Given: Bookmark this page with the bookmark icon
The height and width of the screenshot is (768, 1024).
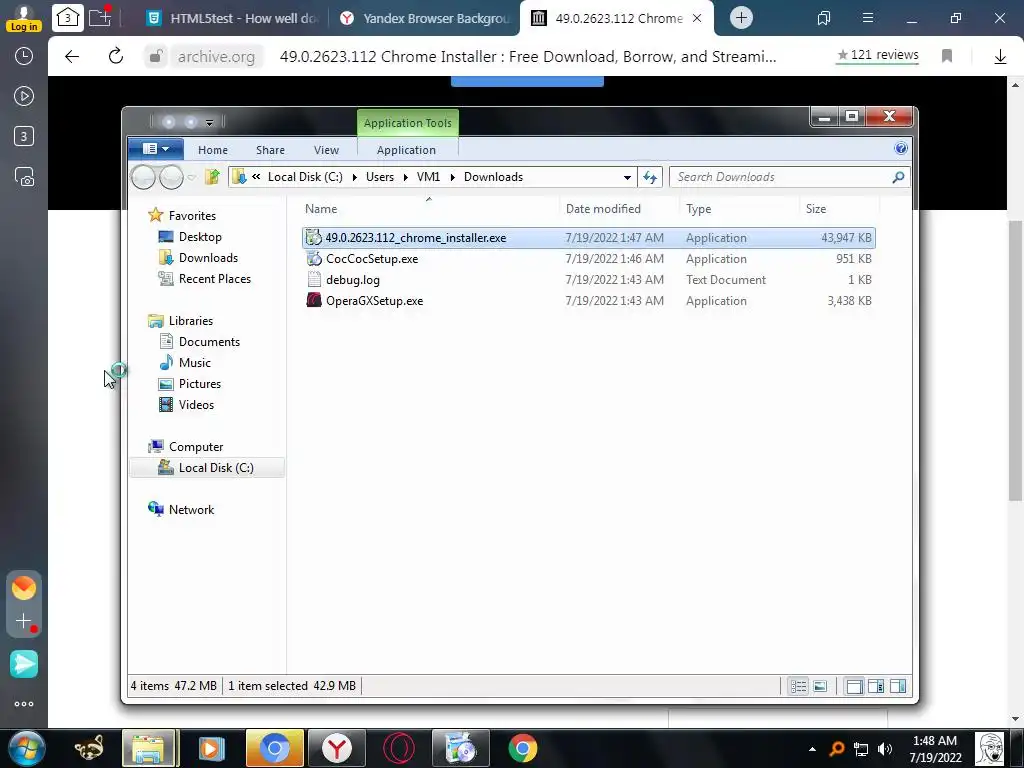Looking at the screenshot, I should (947, 56).
